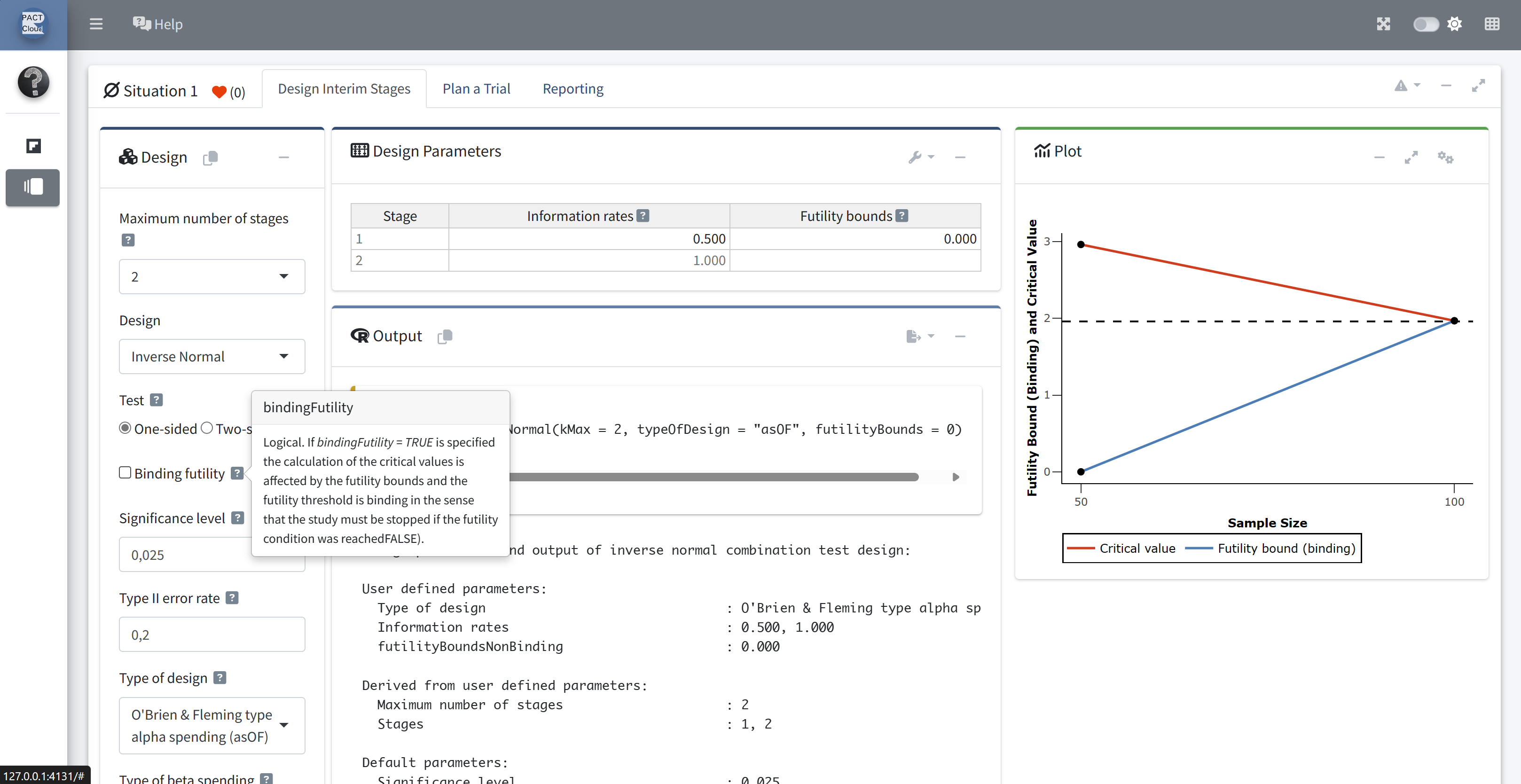Open the Reporting tab
1521x784 pixels.
[x=573, y=88]
